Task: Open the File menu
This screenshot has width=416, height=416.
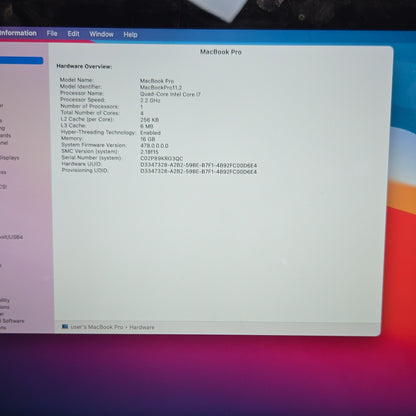Action: pyautogui.click(x=52, y=33)
